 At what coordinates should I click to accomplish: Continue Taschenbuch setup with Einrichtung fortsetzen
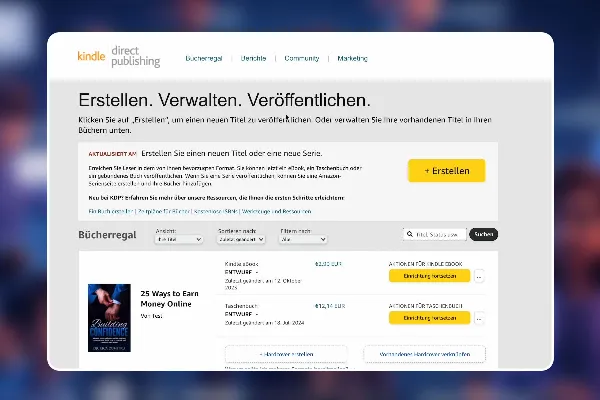[429, 318]
